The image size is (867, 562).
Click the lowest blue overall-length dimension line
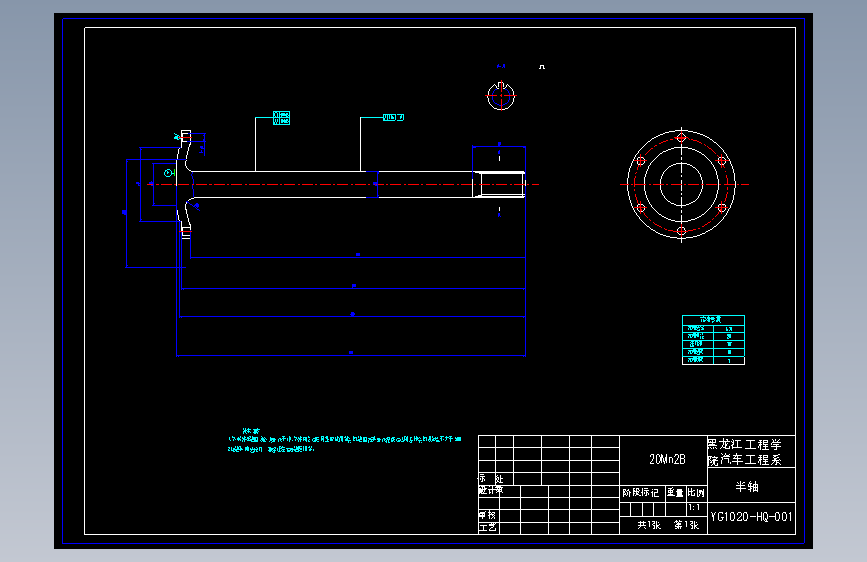tap(351, 355)
